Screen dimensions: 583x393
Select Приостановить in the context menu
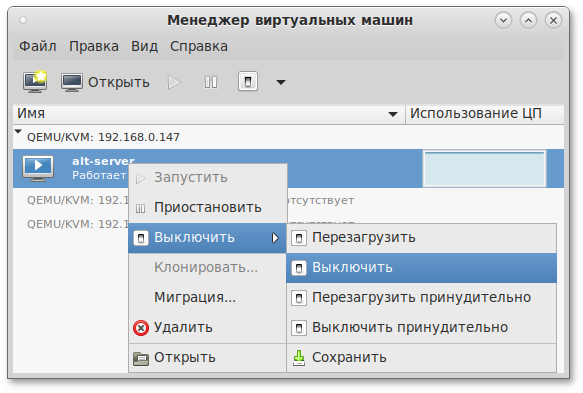207,207
